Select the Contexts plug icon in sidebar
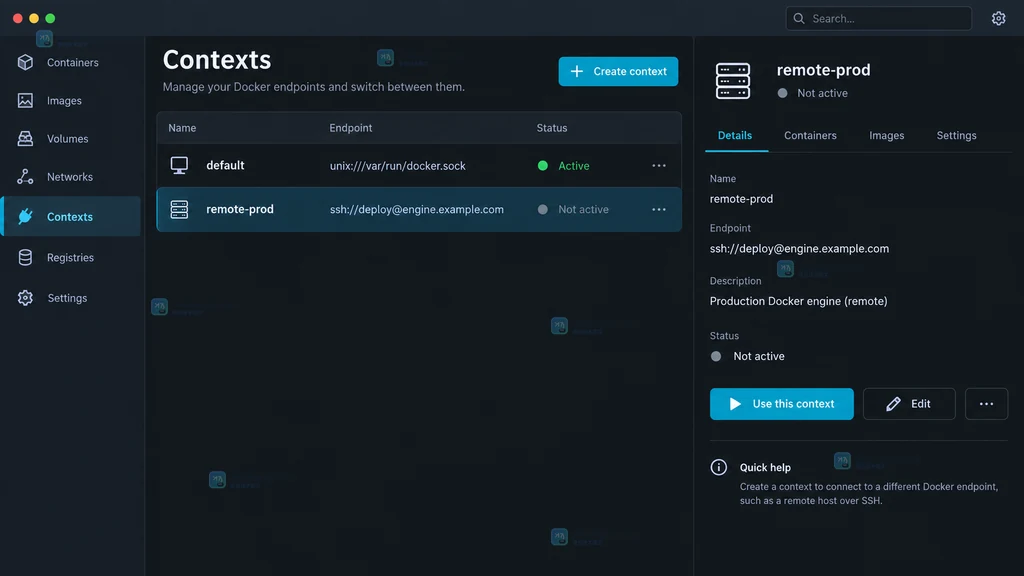 tap(25, 216)
